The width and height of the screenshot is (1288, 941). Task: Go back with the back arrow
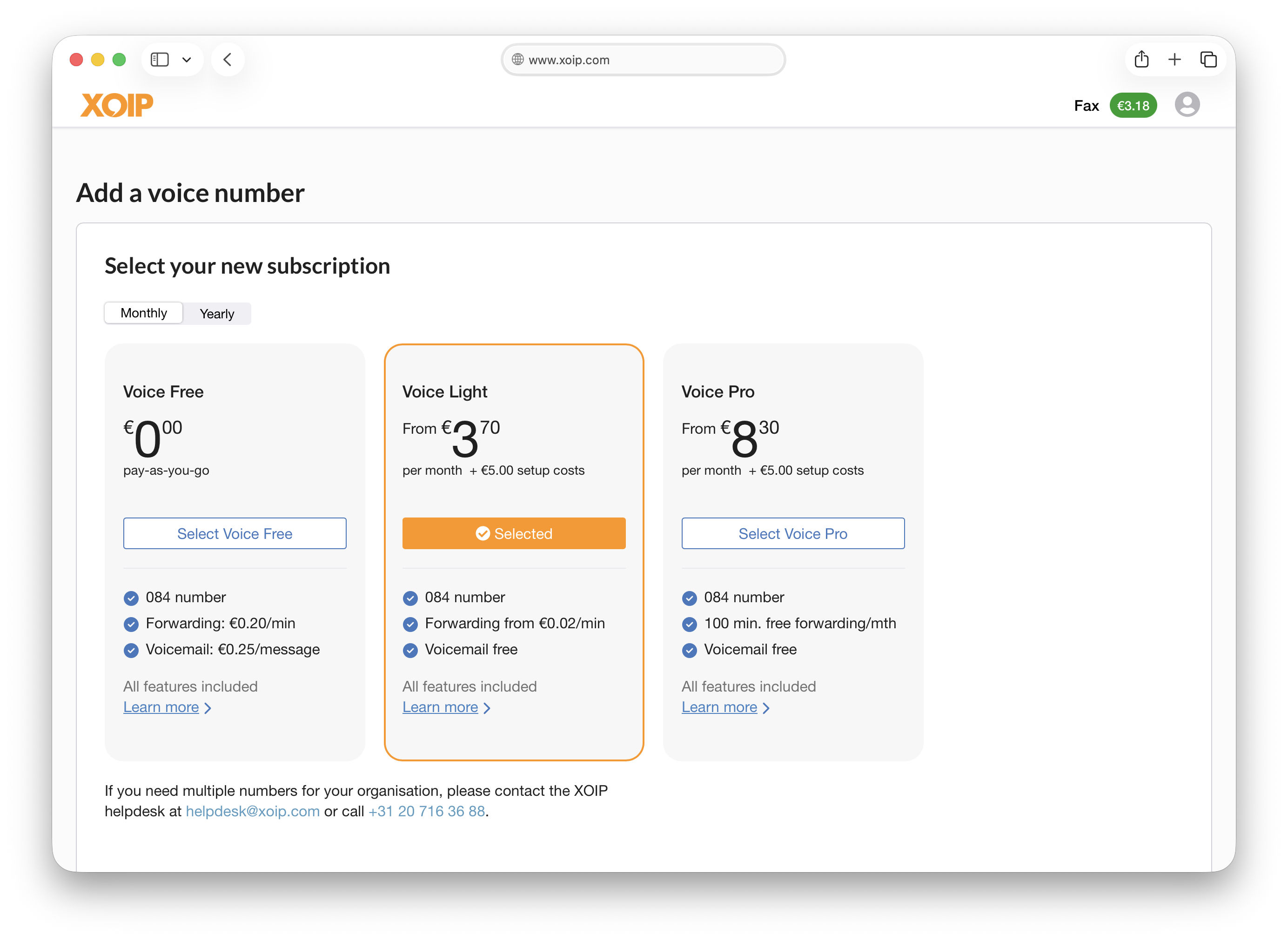(x=228, y=59)
